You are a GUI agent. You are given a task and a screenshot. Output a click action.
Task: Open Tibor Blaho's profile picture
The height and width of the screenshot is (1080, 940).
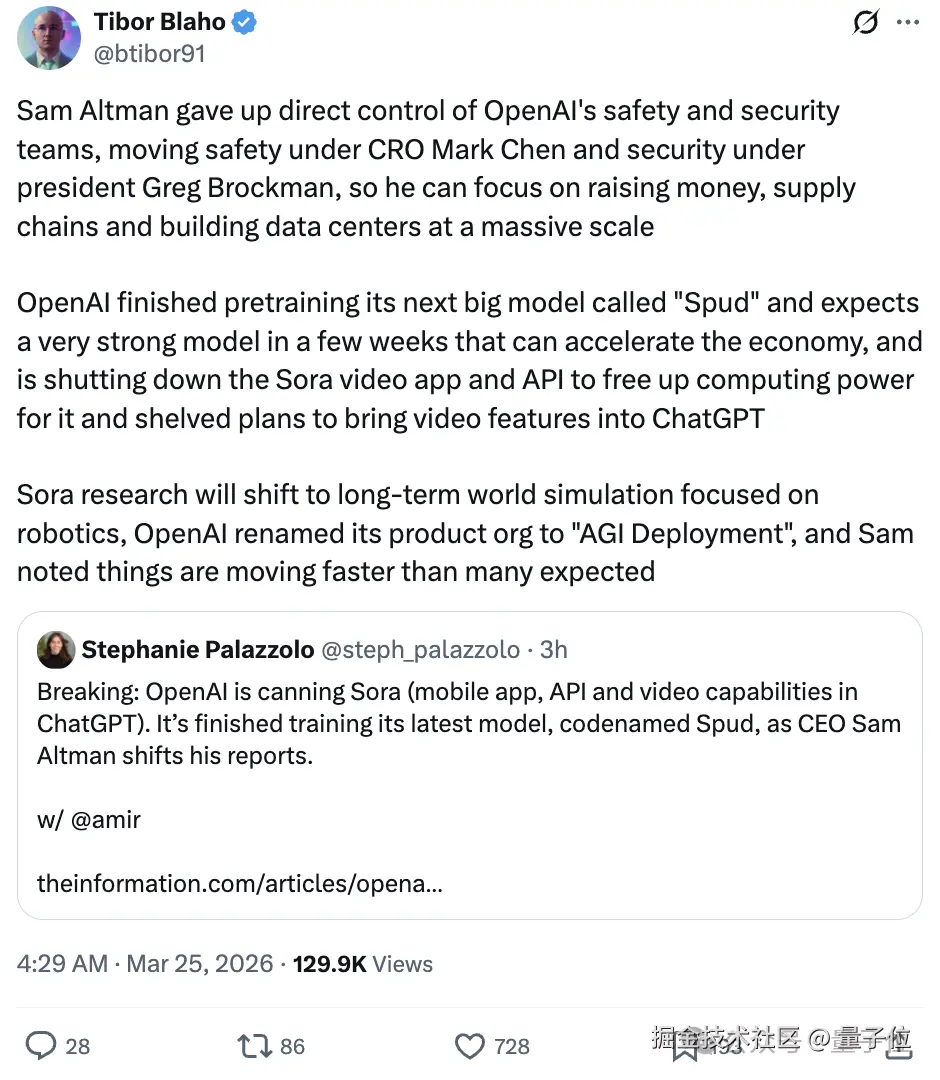coord(48,38)
